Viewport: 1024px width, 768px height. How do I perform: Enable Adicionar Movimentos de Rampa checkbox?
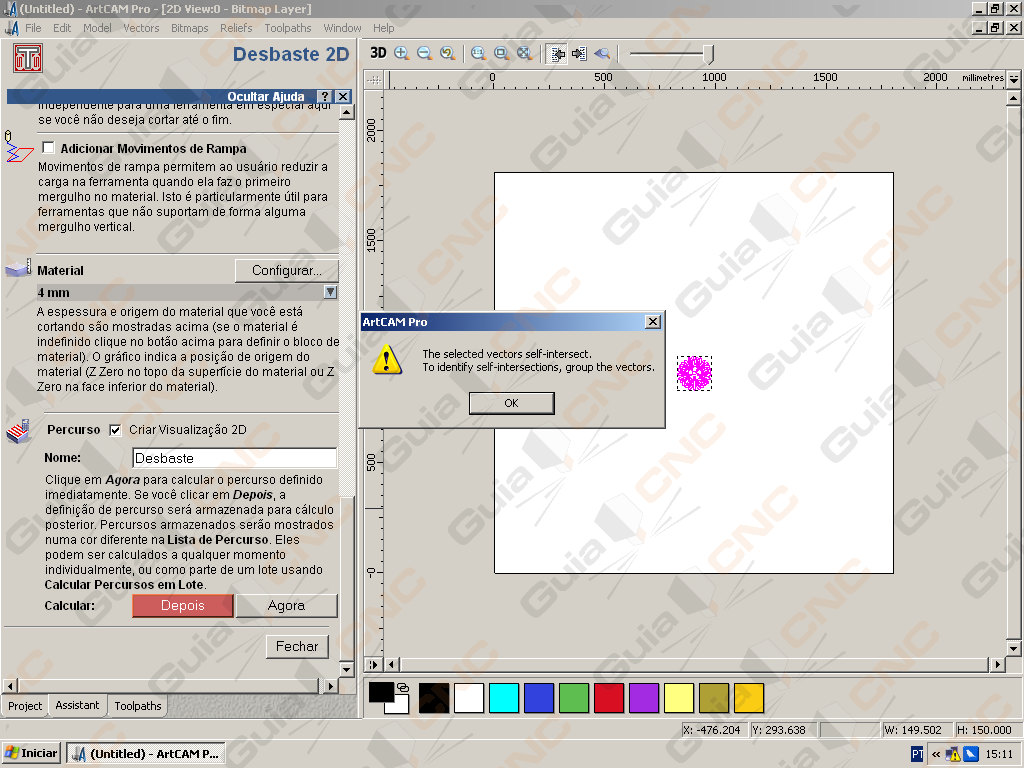[48, 148]
